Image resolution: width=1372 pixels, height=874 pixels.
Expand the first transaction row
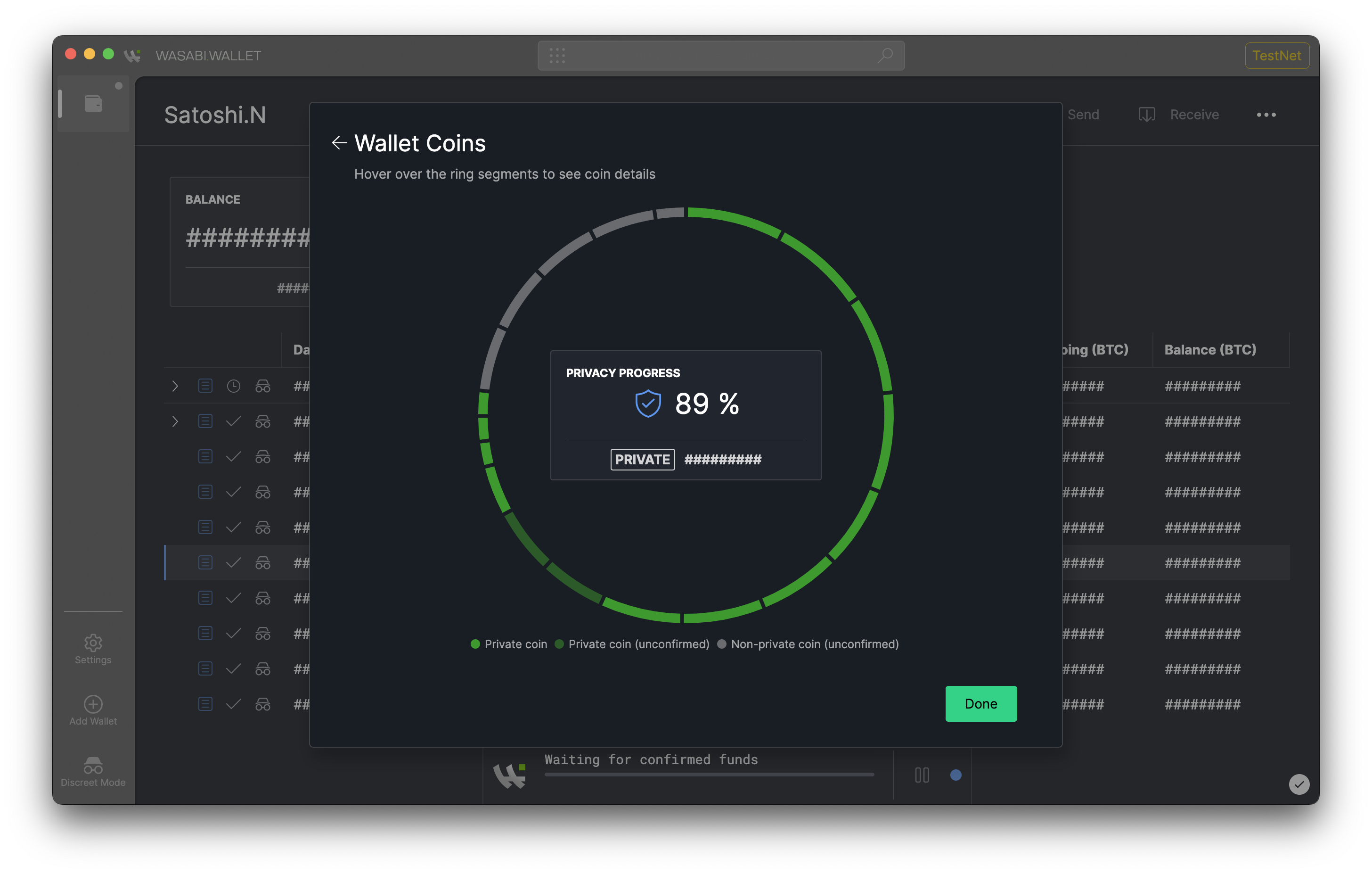tap(175, 386)
